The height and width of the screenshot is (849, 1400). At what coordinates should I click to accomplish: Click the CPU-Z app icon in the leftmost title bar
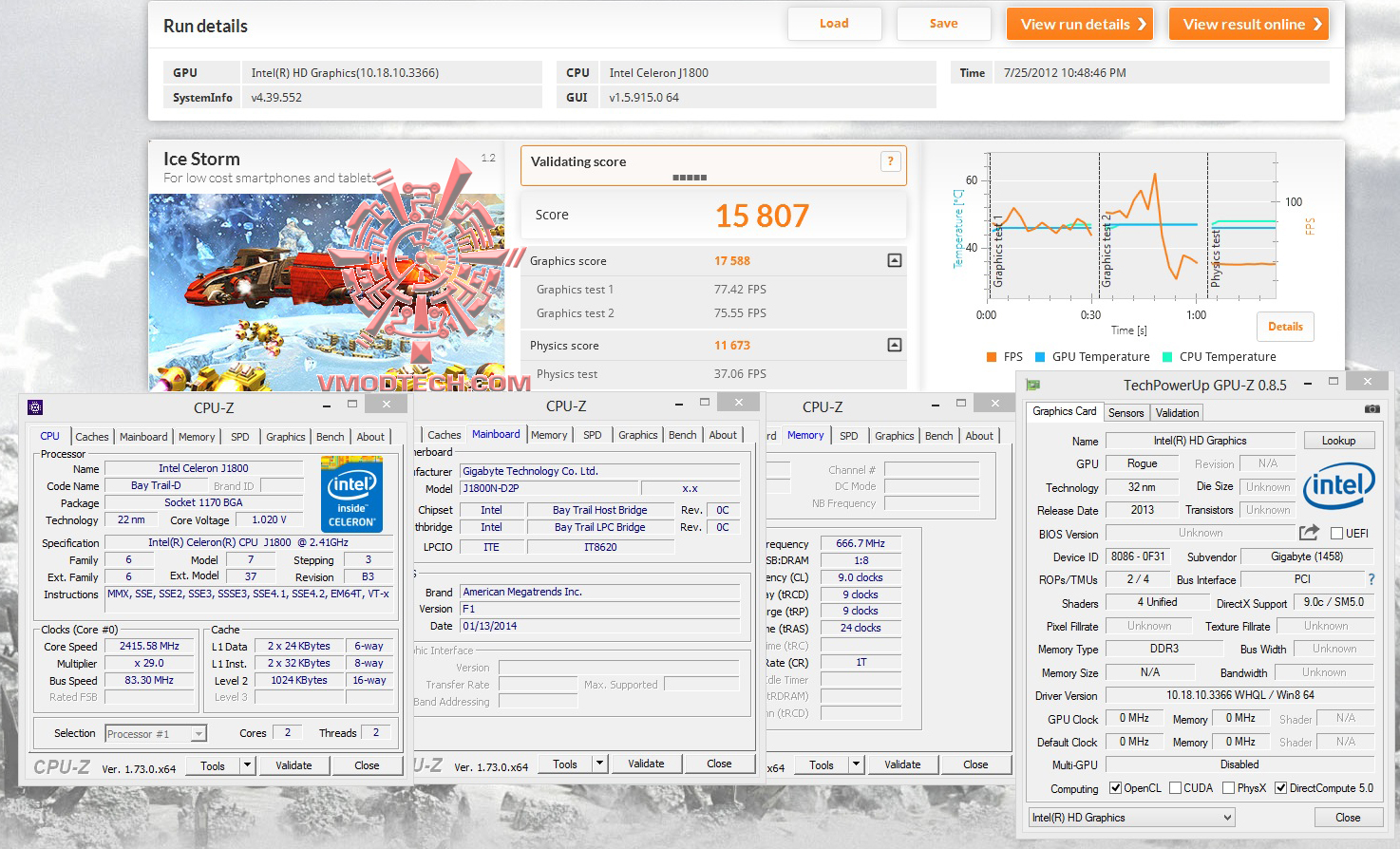pyautogui.click(x=35, y=407)
